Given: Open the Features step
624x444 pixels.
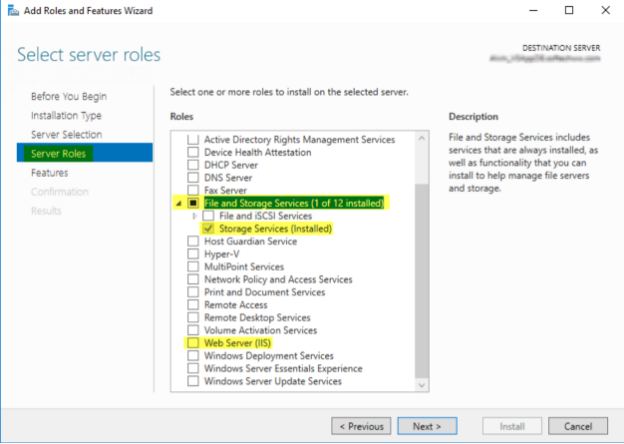Looking at the screenshot, I should coord(49,172).
